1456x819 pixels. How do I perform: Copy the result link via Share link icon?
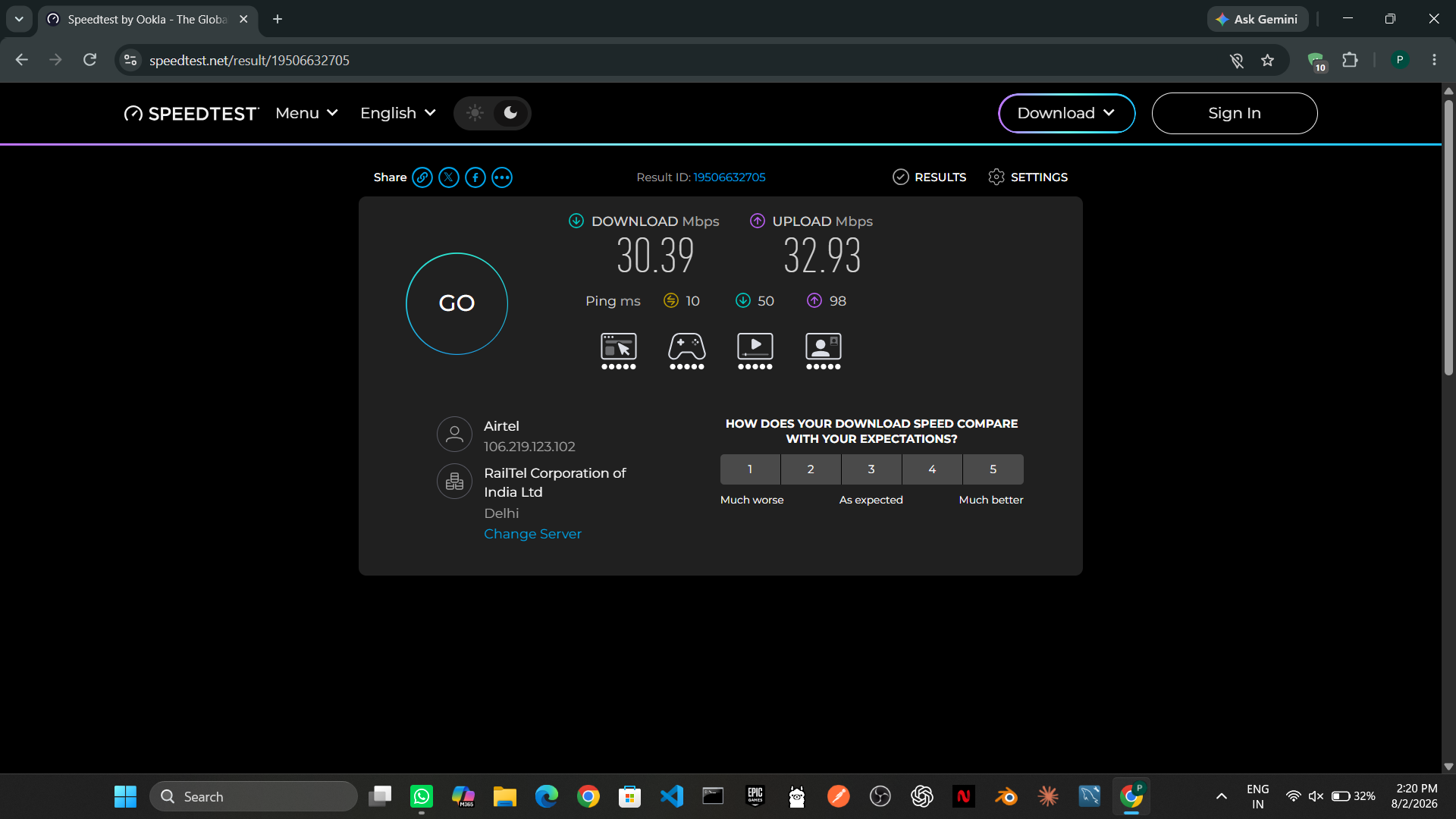click(x=422, y=177)
